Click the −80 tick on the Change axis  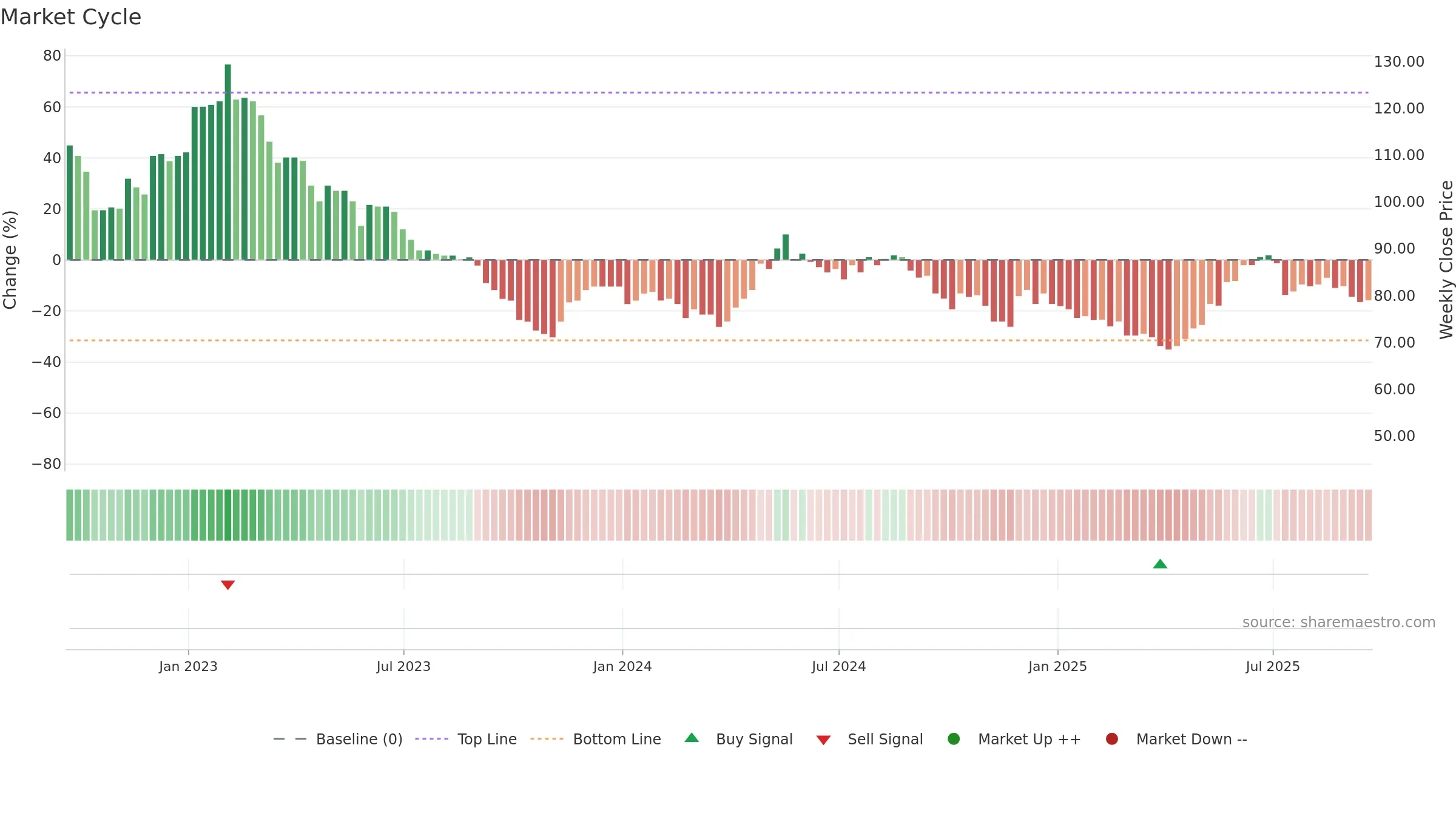pyautogui.click(x=47, y=464)
